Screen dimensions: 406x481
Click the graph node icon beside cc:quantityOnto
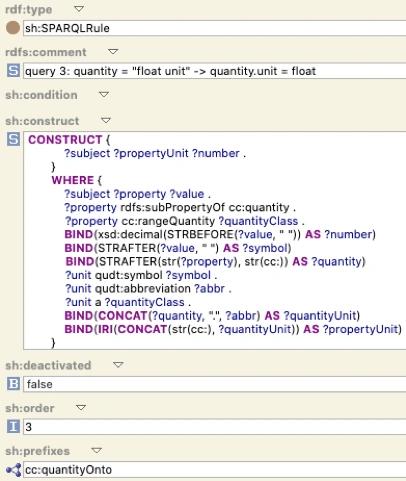coord(13,470)
